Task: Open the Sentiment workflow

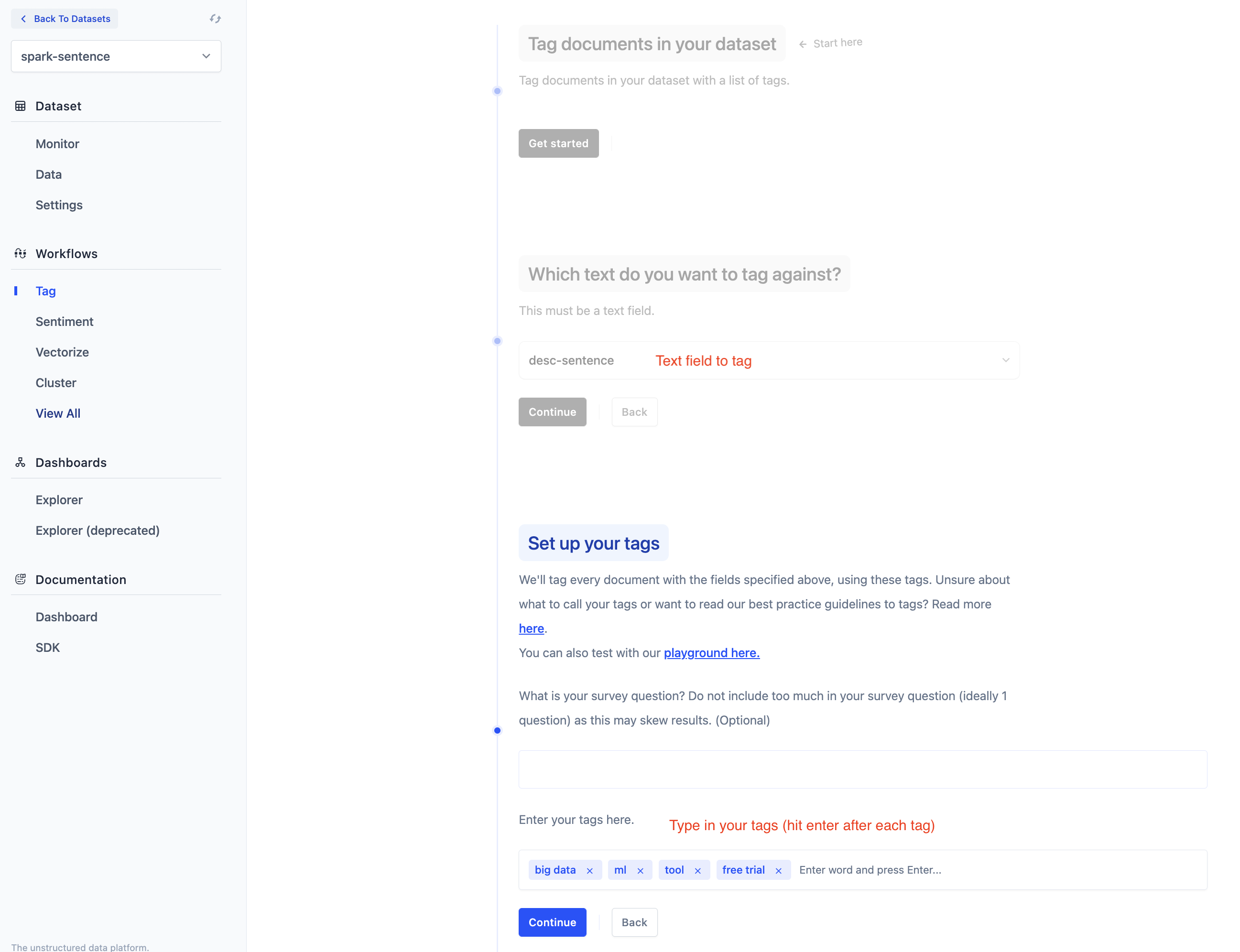Action: point(64,321)
